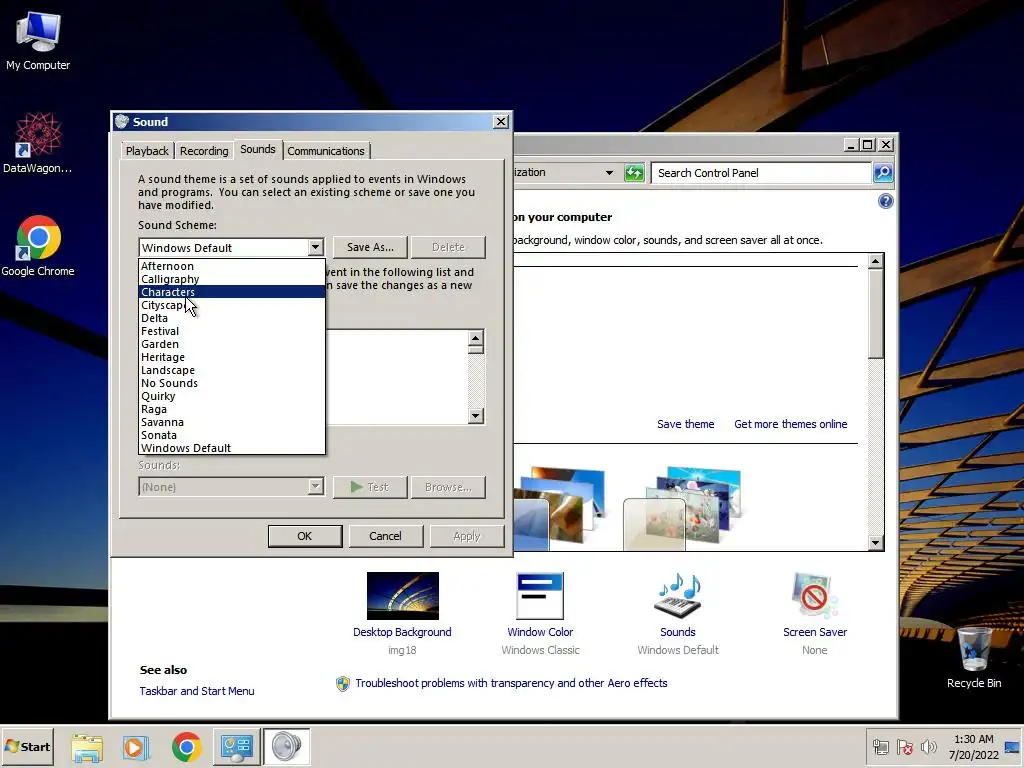
Task: Click the action center flag tray icon
Action: pos(904,747)
